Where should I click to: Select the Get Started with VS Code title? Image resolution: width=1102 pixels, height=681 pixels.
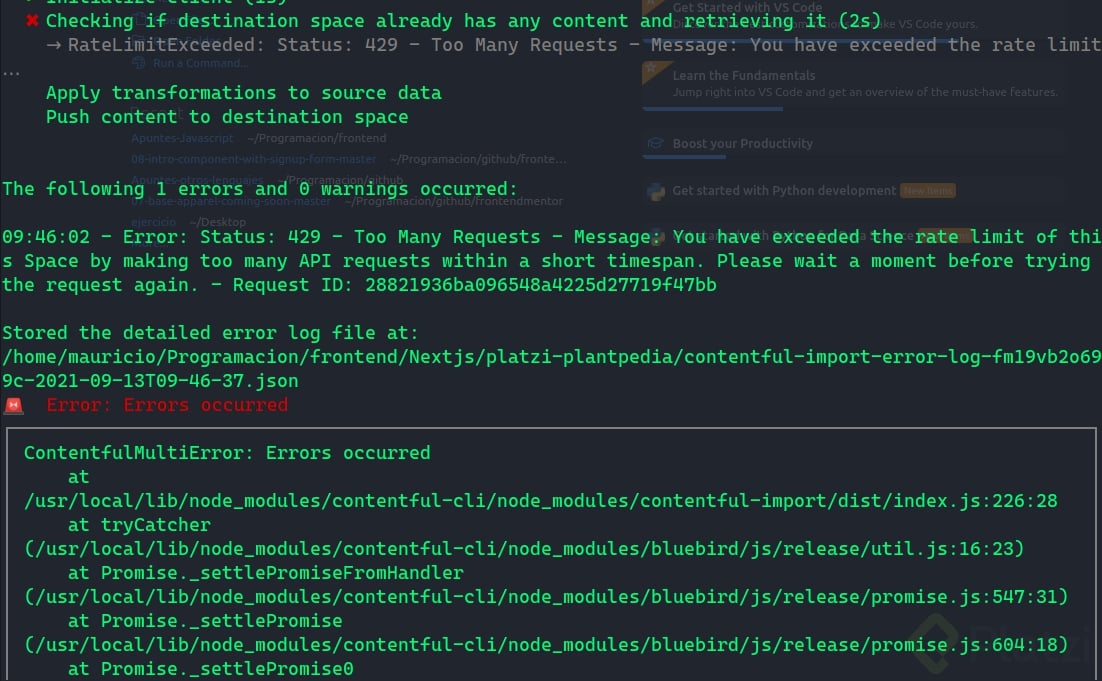click(747, 7)
